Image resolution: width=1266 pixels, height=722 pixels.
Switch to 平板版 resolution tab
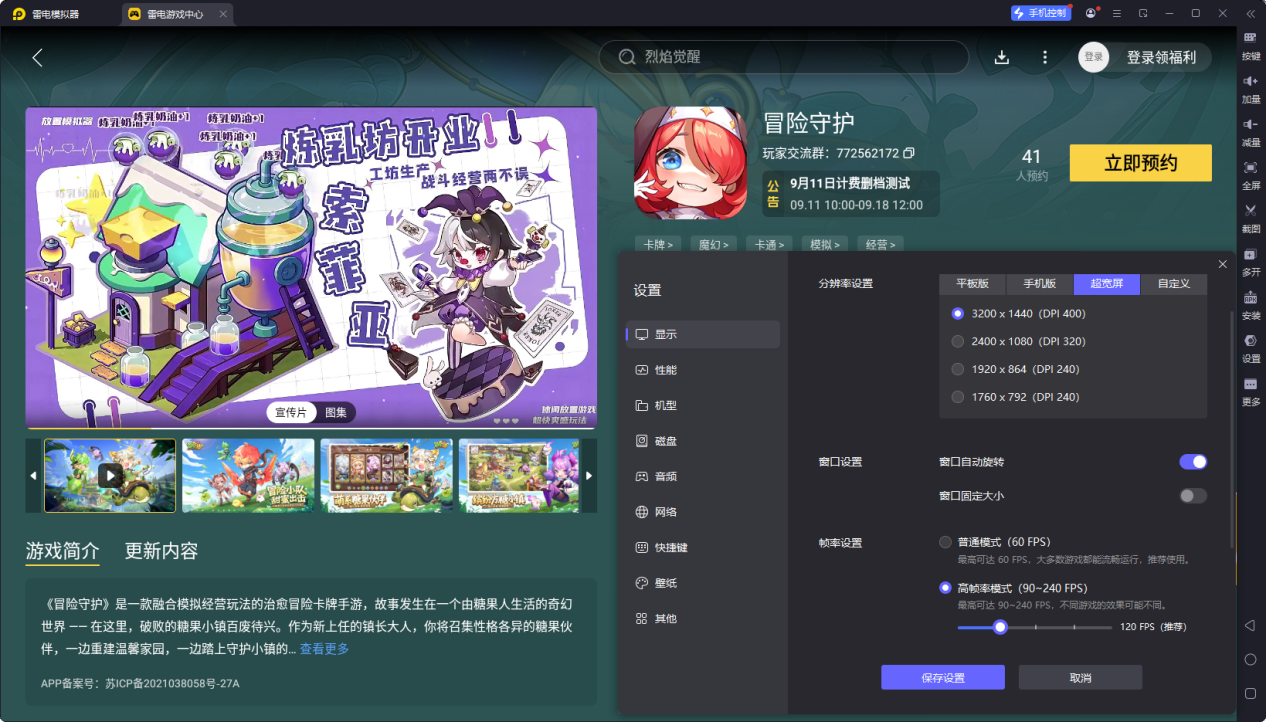coord(972,284)
